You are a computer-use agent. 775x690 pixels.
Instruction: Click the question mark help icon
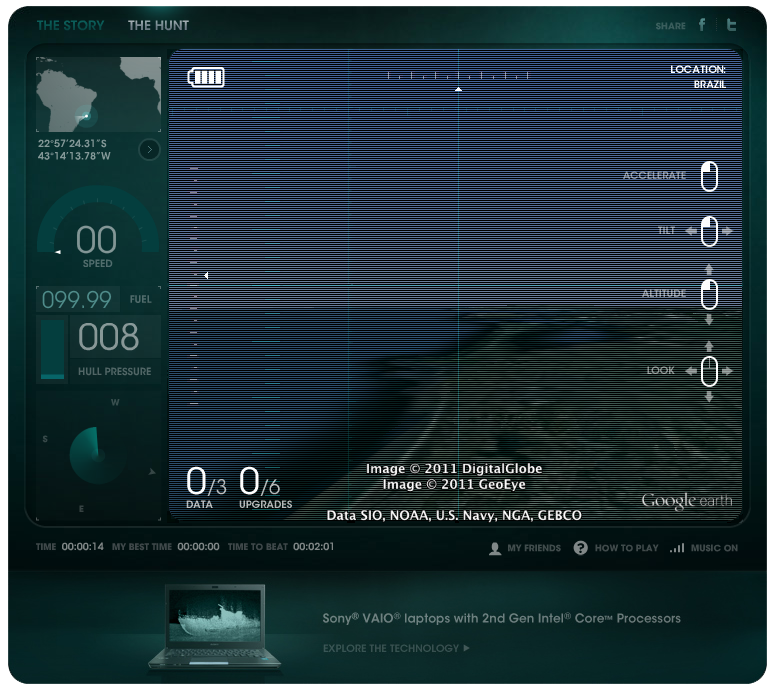point(581,548)
